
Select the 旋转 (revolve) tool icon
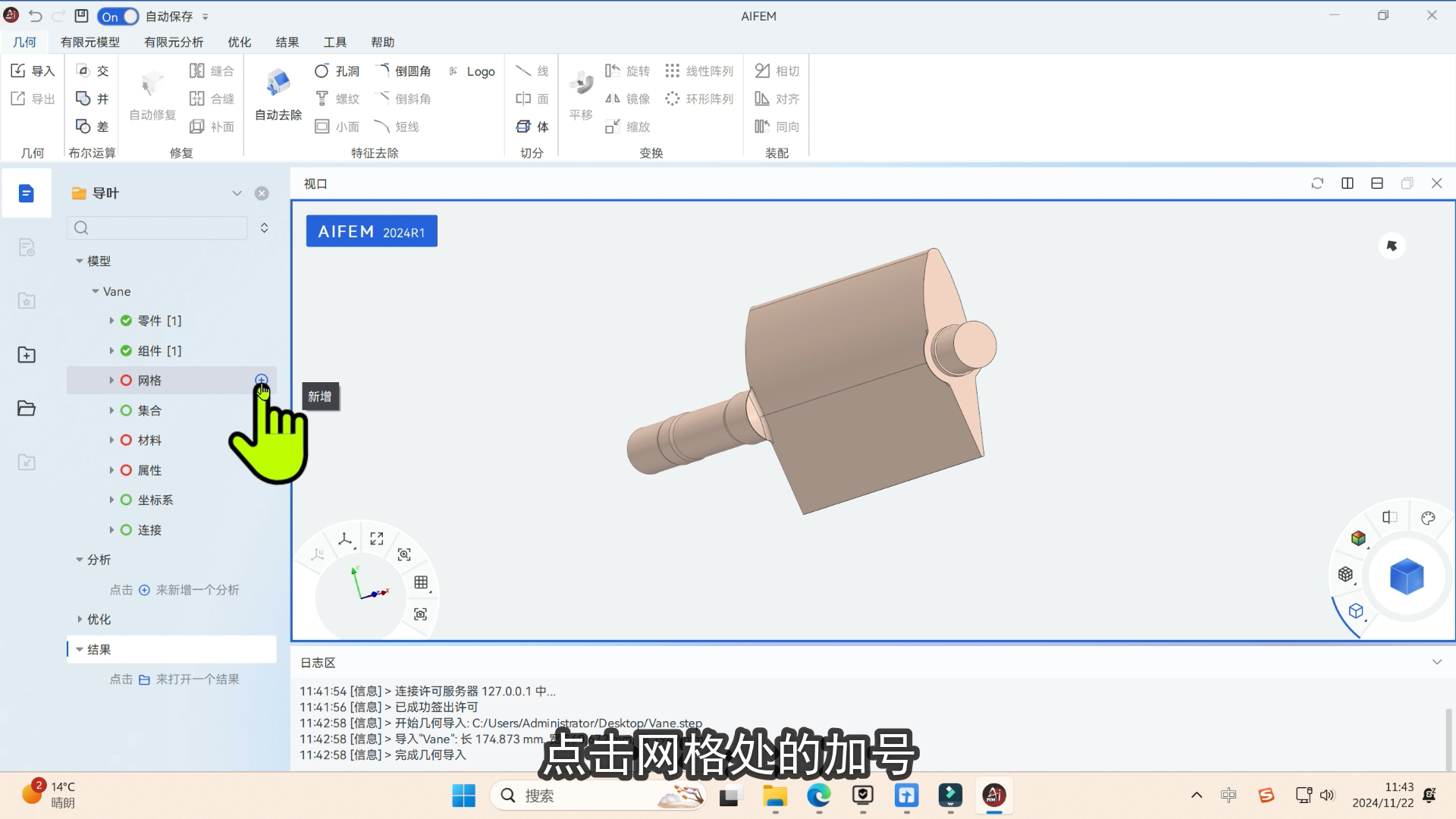pyautogui.click(x=613, y=70)
